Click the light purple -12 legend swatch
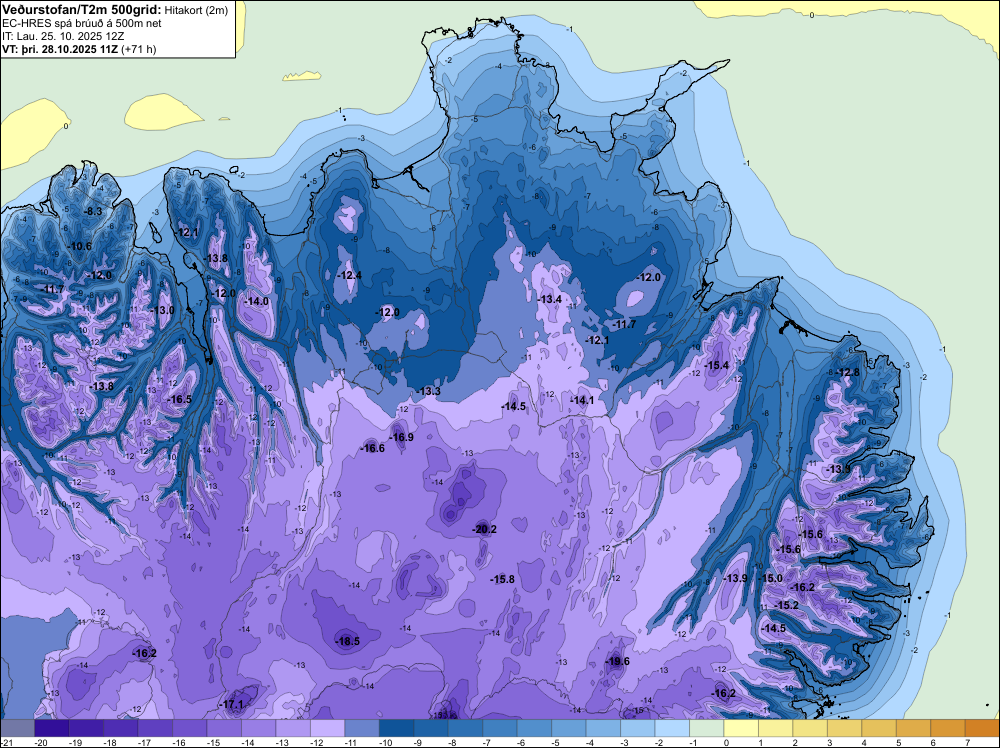This screenshot has height=748, width=1000. 327,729
